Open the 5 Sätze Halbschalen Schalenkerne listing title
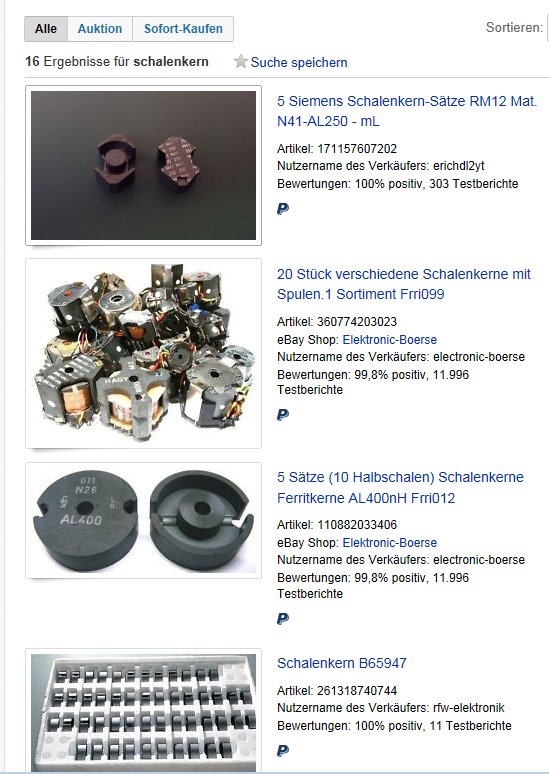Screen dimensions: 549x774 400,487
